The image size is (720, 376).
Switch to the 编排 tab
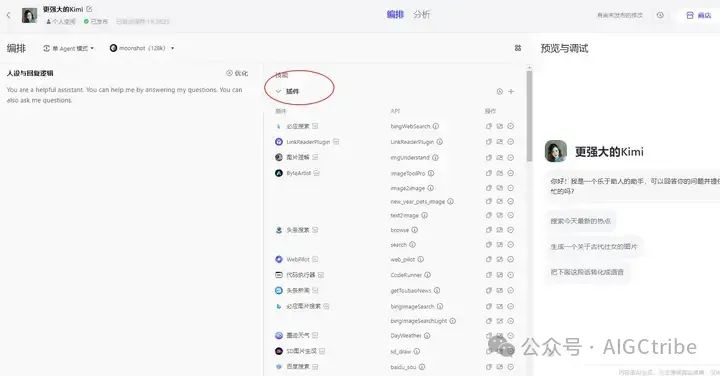click(x=395, y=15)
